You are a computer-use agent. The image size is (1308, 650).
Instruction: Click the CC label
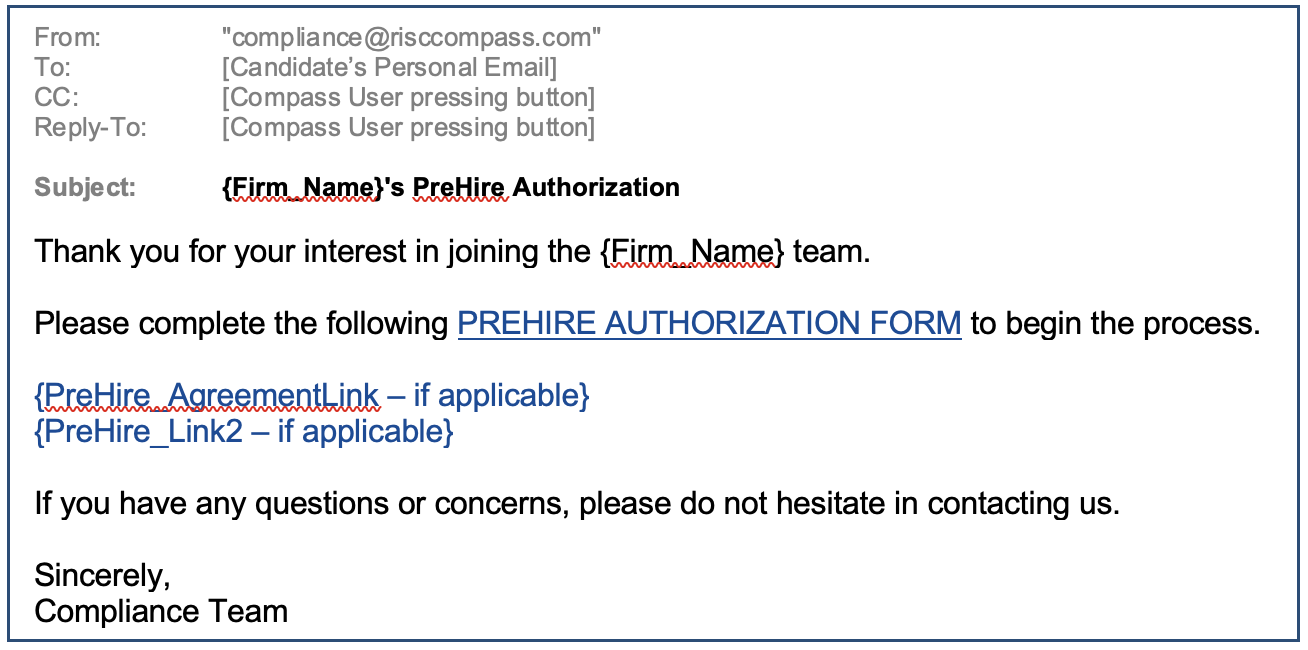tap(56, 98)
